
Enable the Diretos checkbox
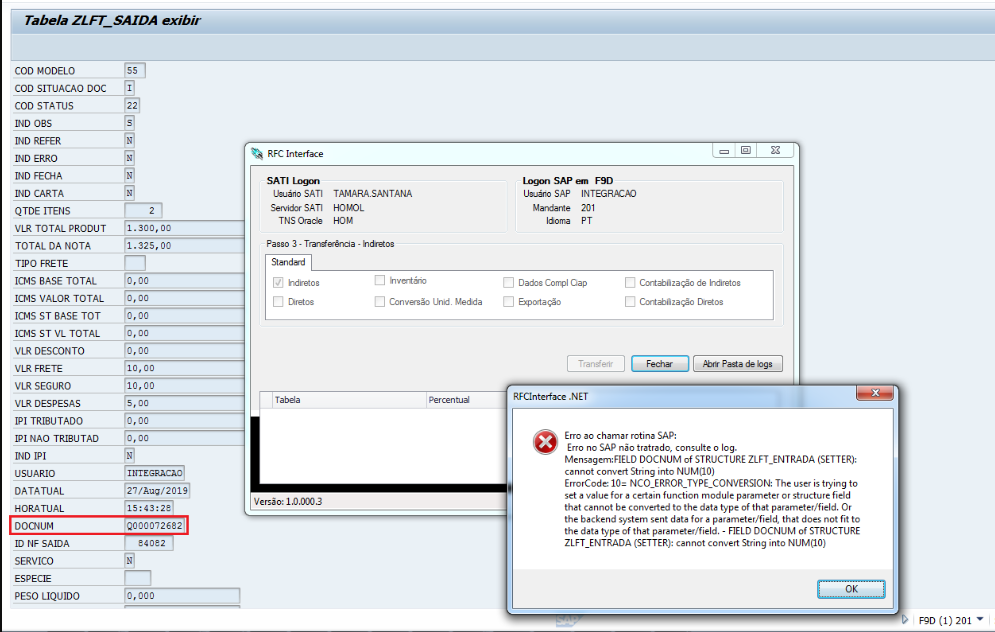click(279, 301)
